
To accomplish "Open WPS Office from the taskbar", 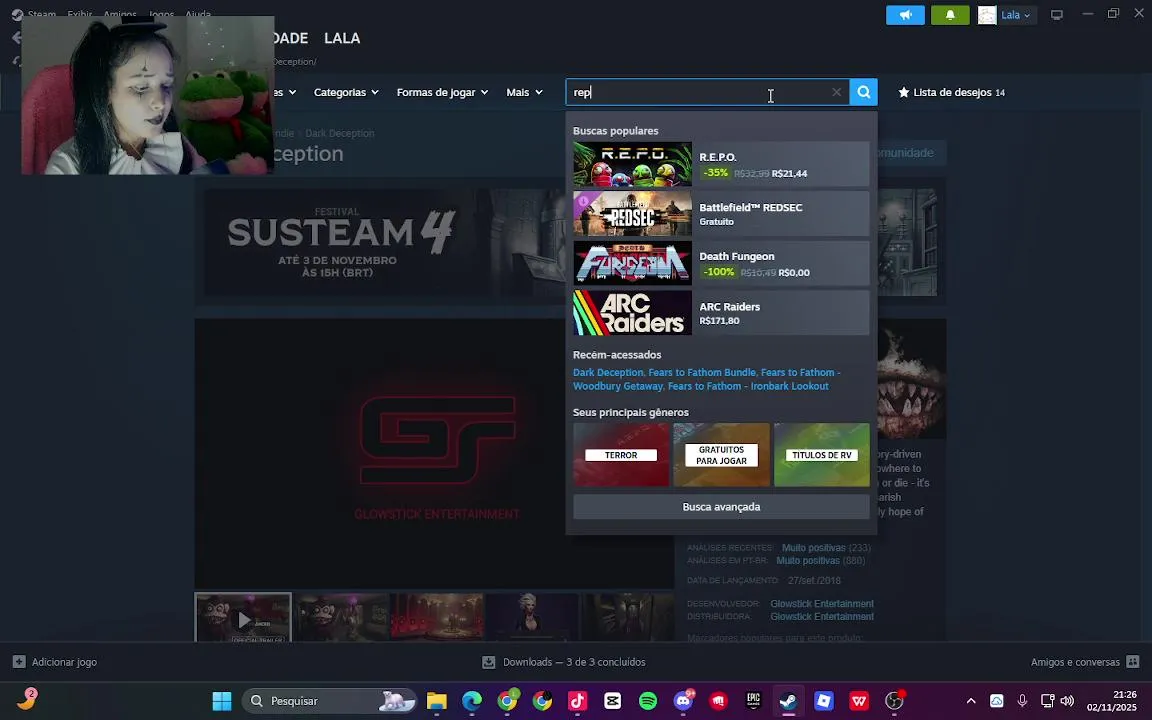I will coord(859,701).
